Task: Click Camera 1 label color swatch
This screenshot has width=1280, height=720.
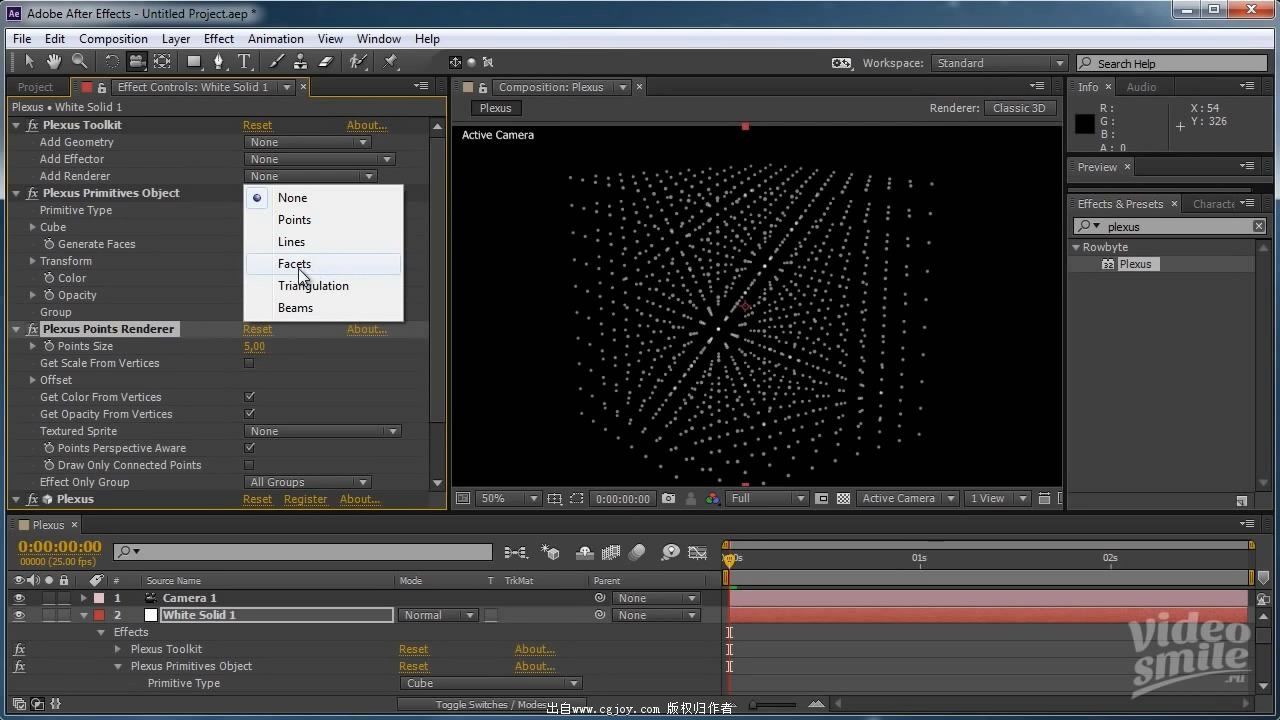Action: tap(99, 598)
